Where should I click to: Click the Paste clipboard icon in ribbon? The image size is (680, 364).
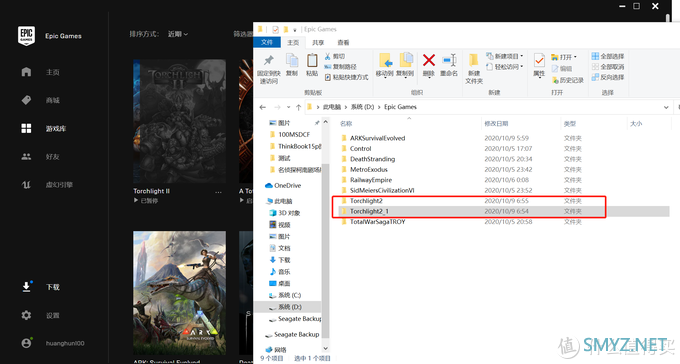(x=312, y=61)
